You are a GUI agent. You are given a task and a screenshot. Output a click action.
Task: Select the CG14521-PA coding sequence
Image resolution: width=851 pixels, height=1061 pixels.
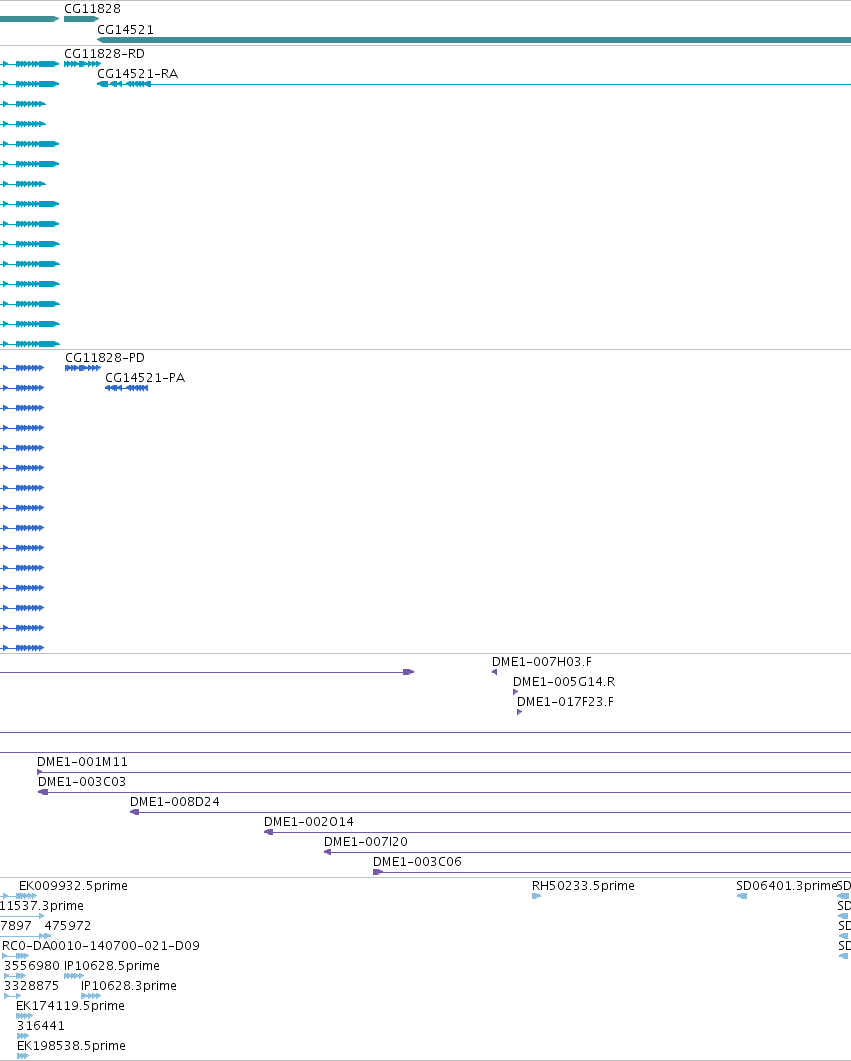click(126, 388)
